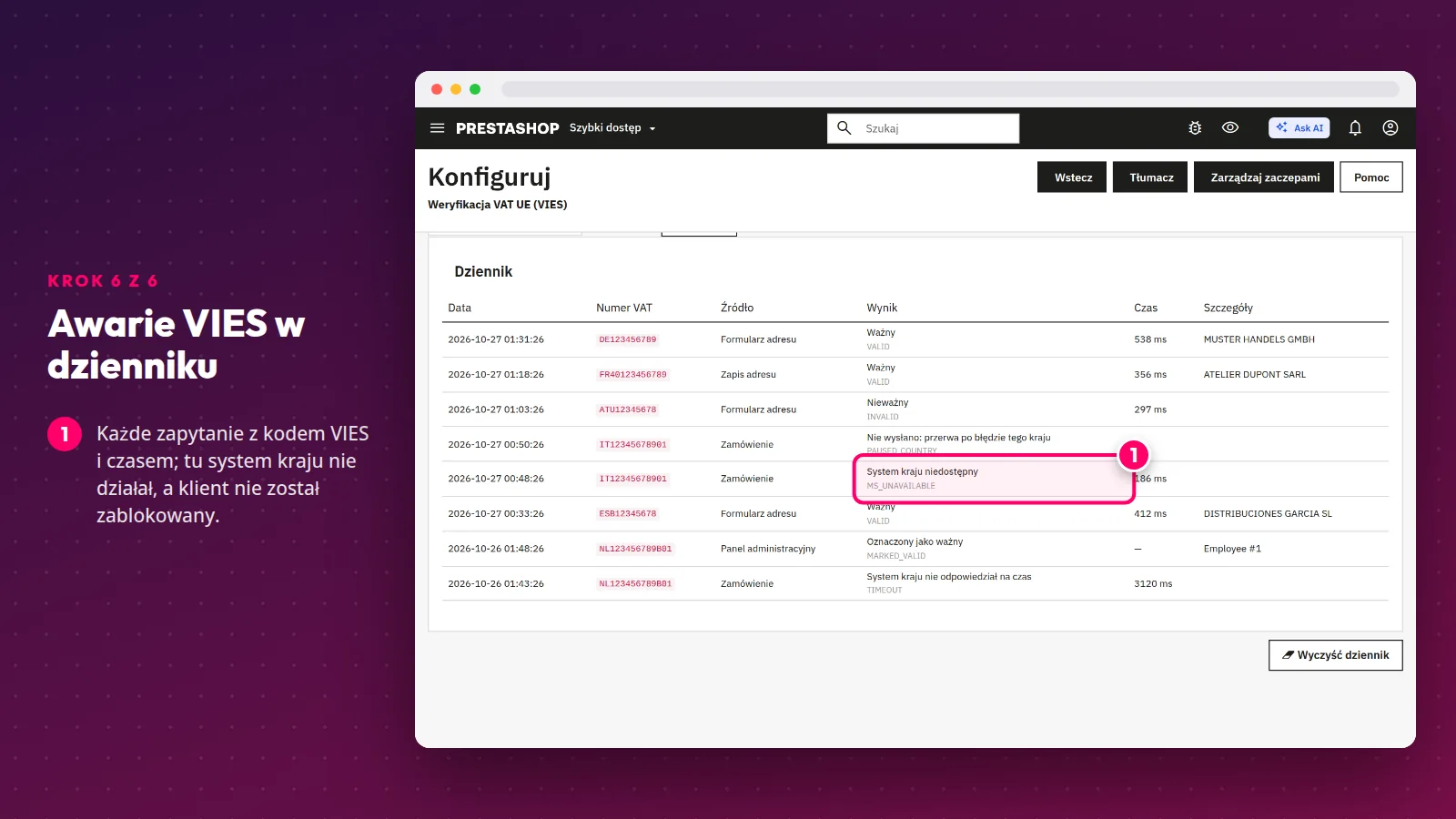Select VAT number ATU12345678
The width and height of the screenshot is (1456, 819).
point(628,409)
